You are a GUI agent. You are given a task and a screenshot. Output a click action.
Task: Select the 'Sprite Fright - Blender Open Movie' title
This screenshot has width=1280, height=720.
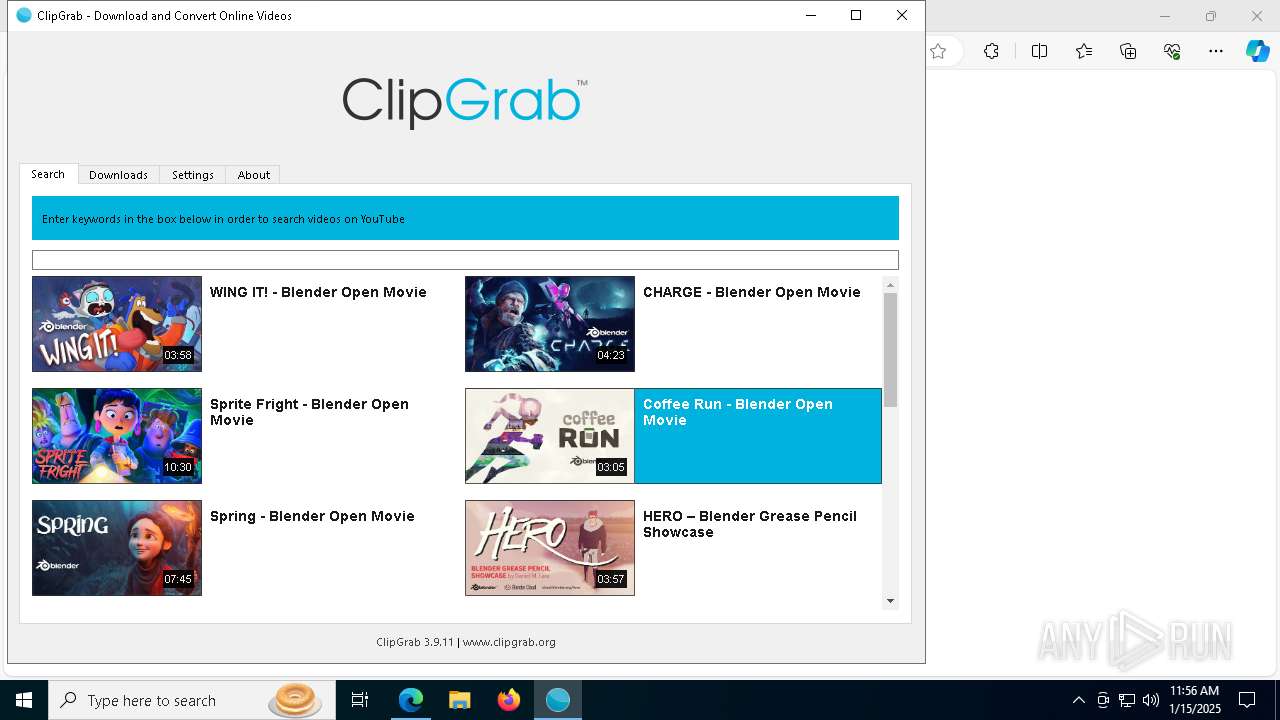click(309, 412)
